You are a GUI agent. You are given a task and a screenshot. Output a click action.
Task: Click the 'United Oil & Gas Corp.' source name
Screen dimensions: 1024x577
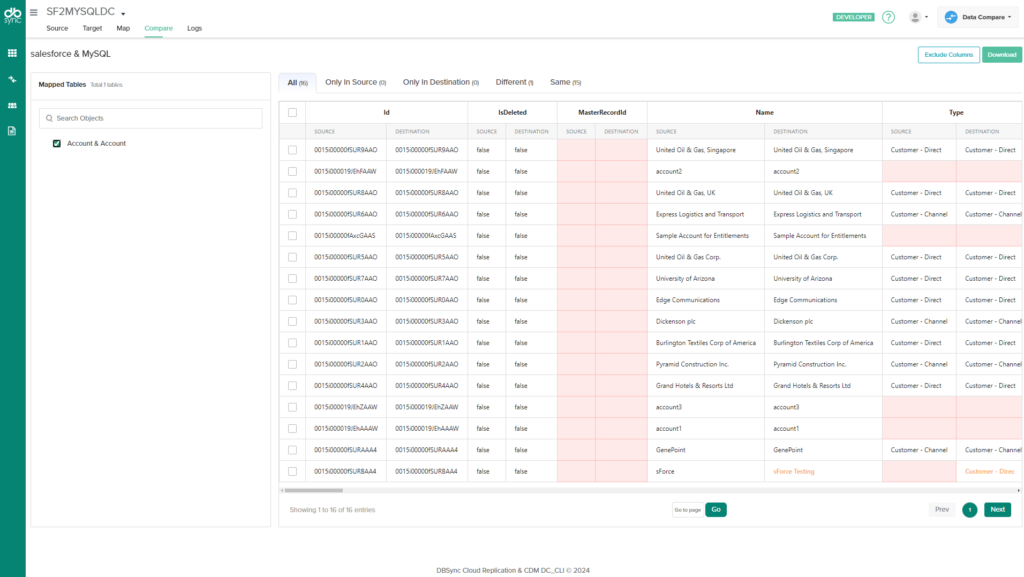coord(688,257)
